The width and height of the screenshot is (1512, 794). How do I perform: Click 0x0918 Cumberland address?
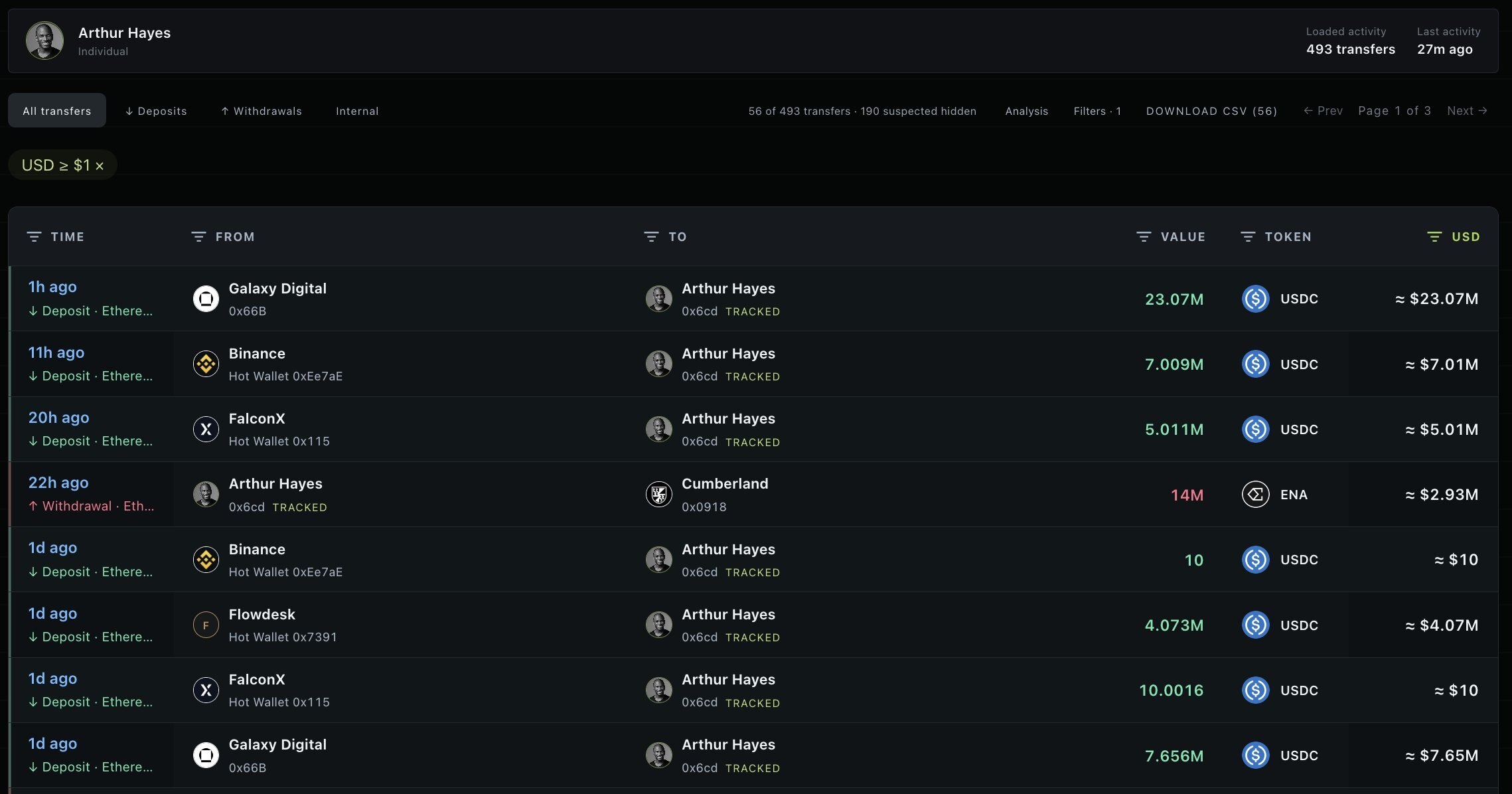click(704, 507)
